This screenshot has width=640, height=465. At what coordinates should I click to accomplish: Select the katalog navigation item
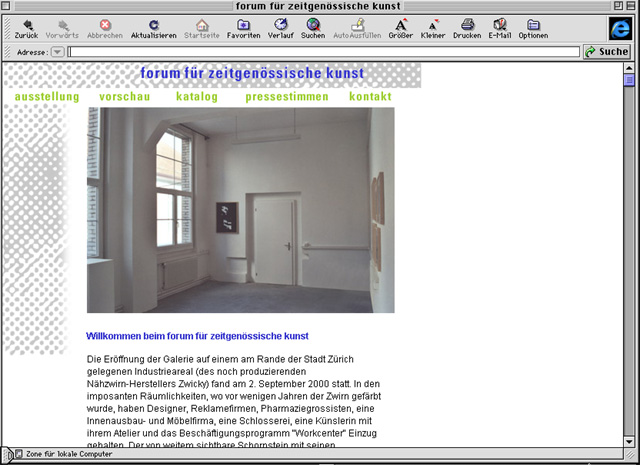pyautogui.click(x=196, y=97)
